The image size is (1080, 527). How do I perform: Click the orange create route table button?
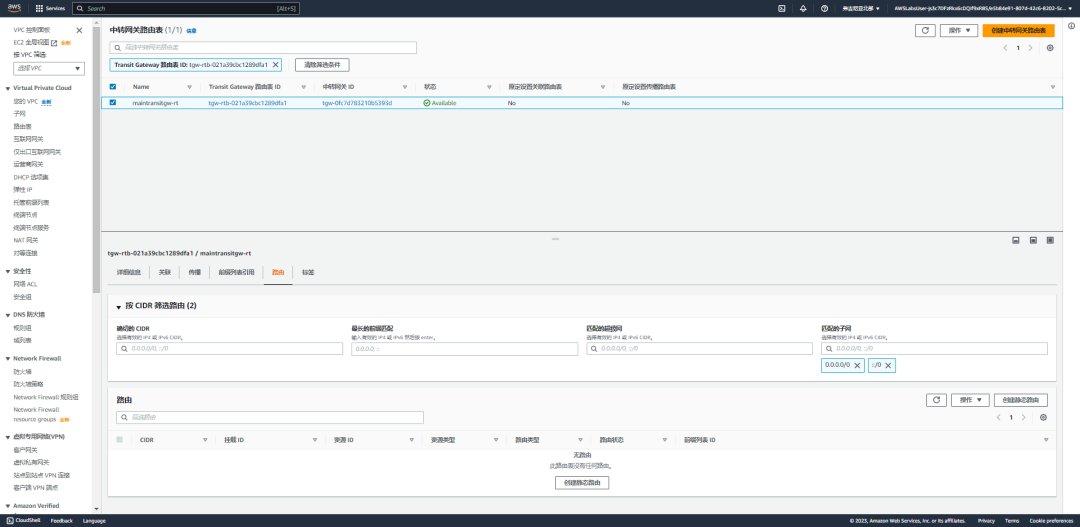coord(1019,30)
